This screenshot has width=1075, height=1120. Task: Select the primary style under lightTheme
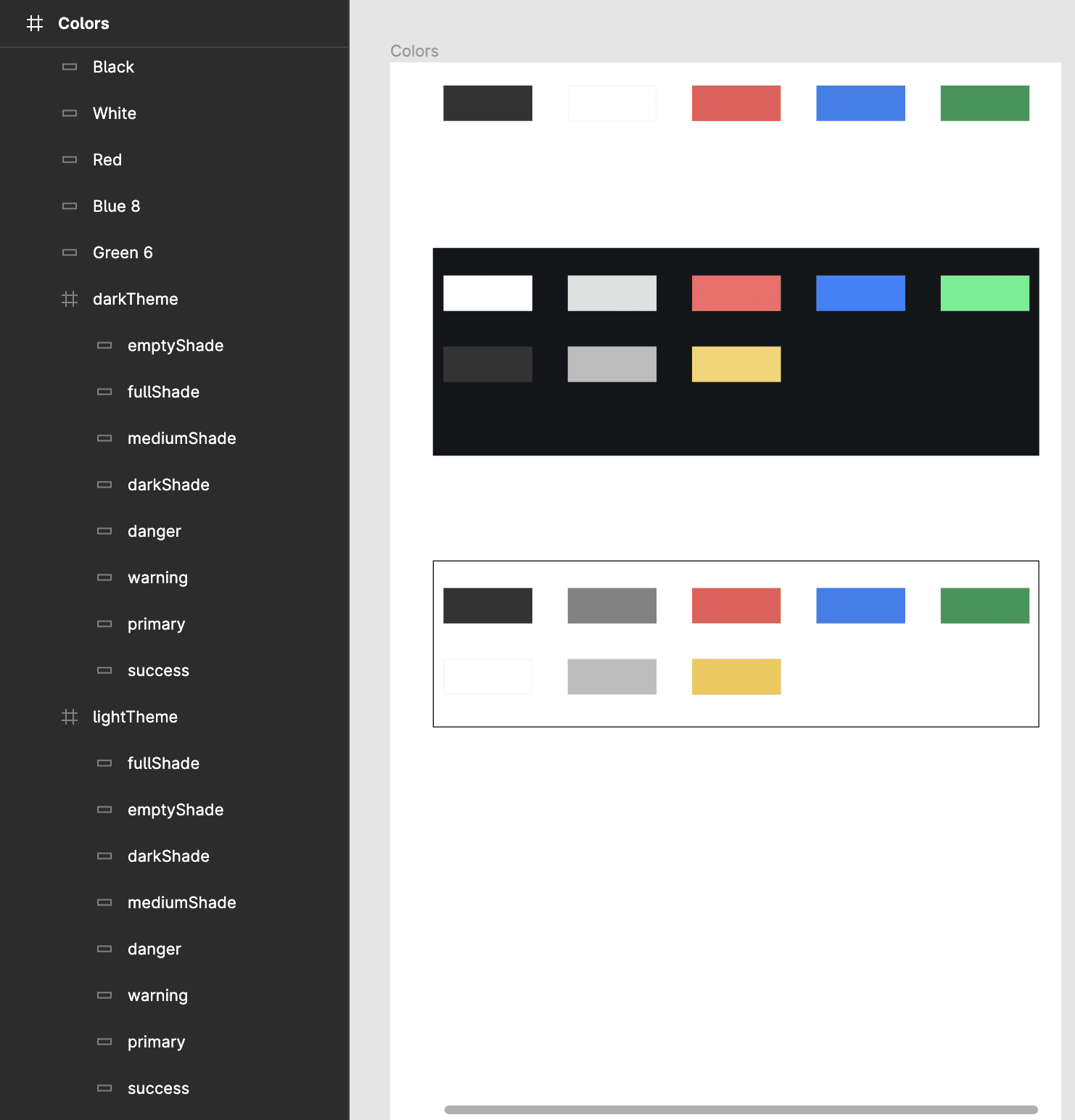click(156, 1041)
